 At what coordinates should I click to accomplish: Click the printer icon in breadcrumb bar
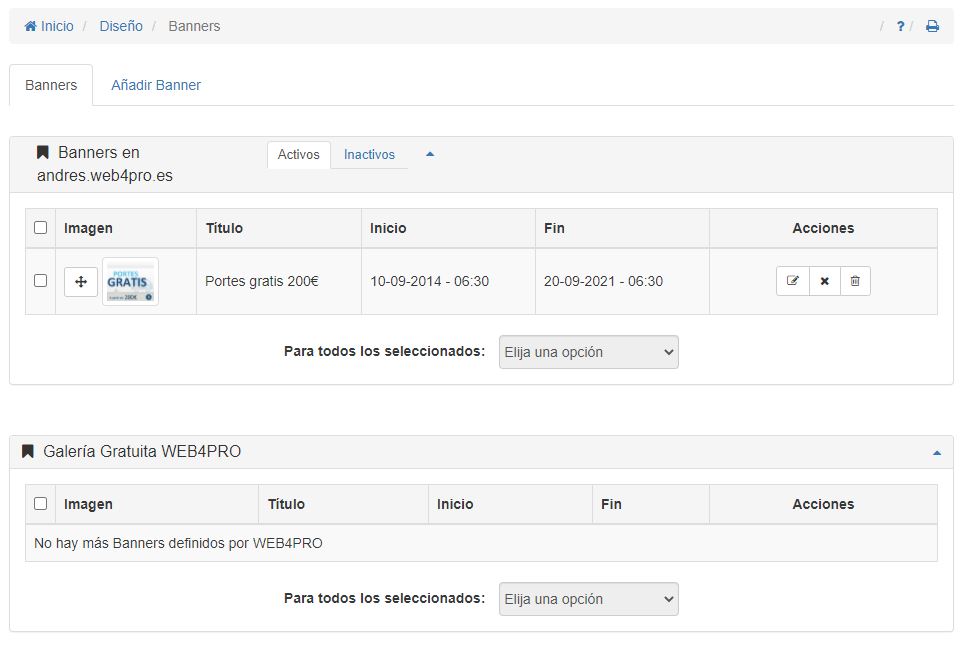pos(932,26)
